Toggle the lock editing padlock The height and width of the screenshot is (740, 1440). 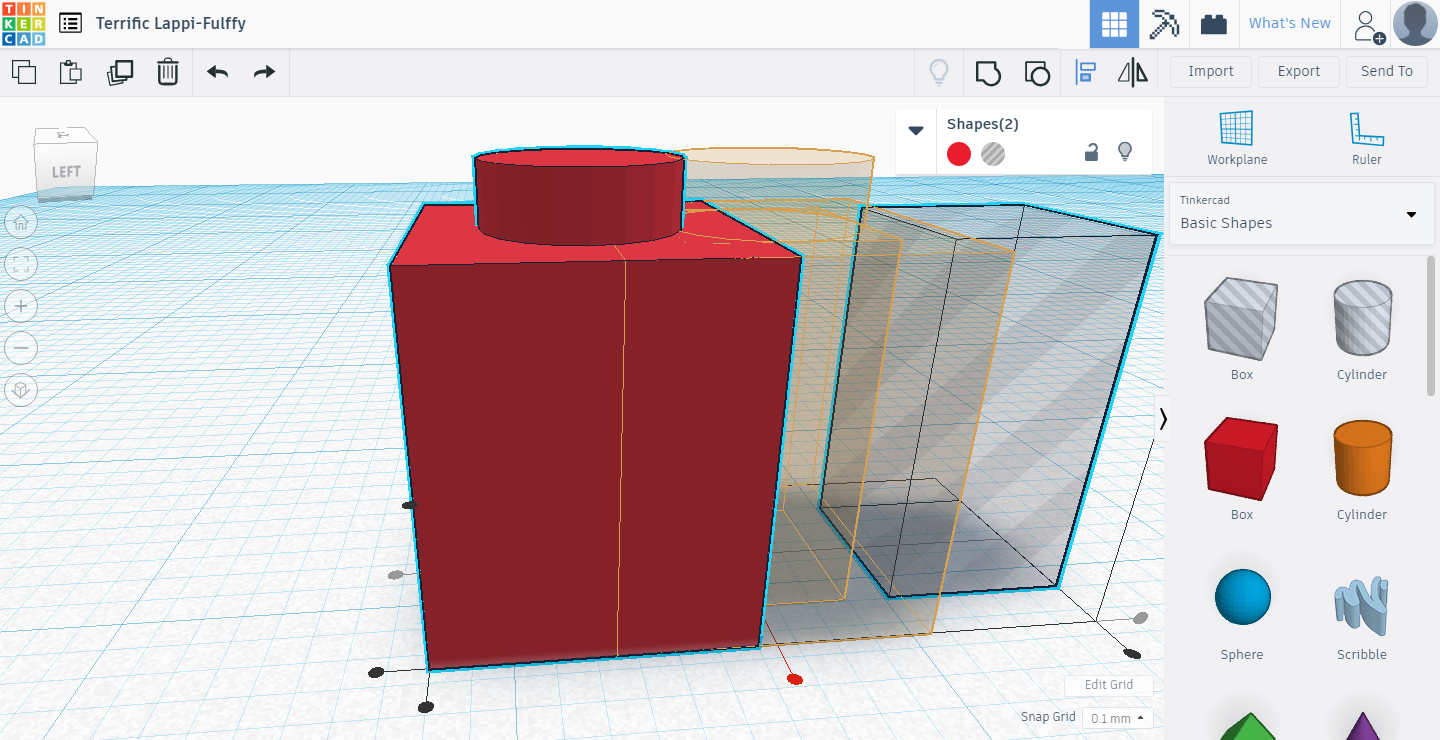coord(1092,152)
